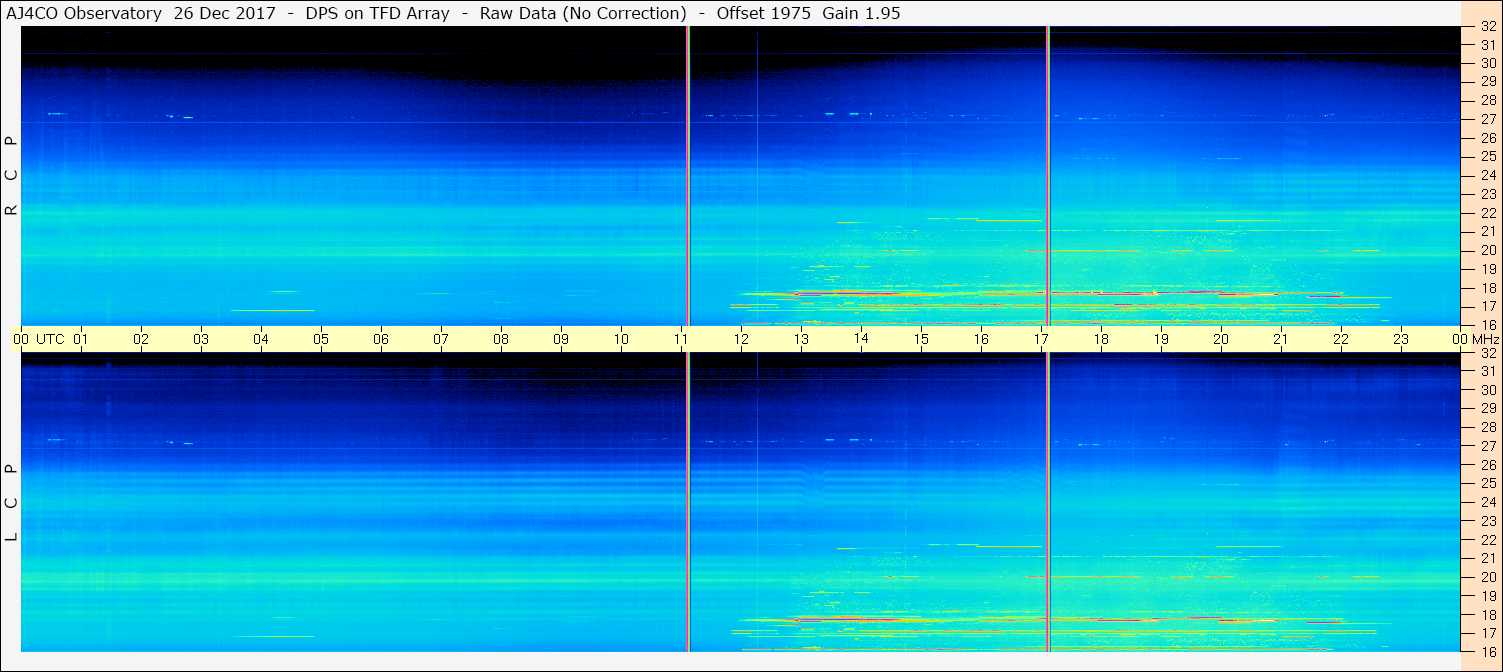Screen dimensions: 1503x672
Task: Click the 'R C P' panel label
Action: click(x=11, y=175)
